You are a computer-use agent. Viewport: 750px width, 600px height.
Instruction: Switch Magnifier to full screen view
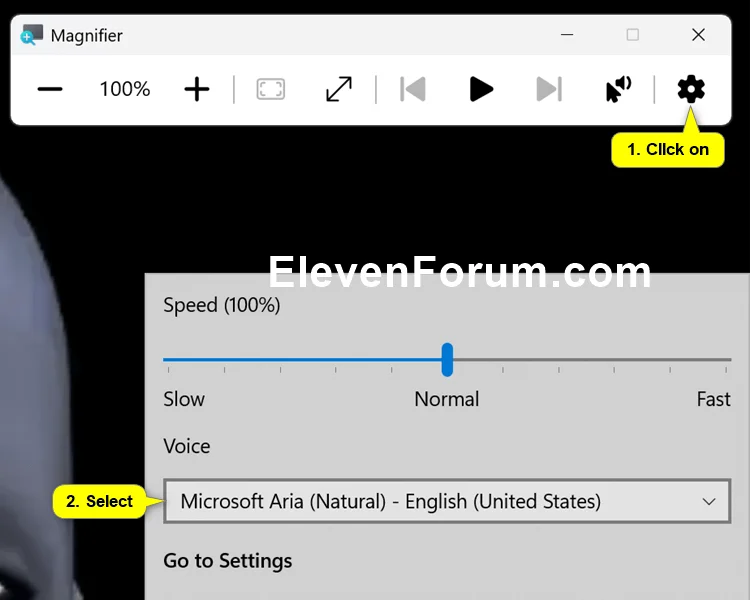(x=271, y=89)
